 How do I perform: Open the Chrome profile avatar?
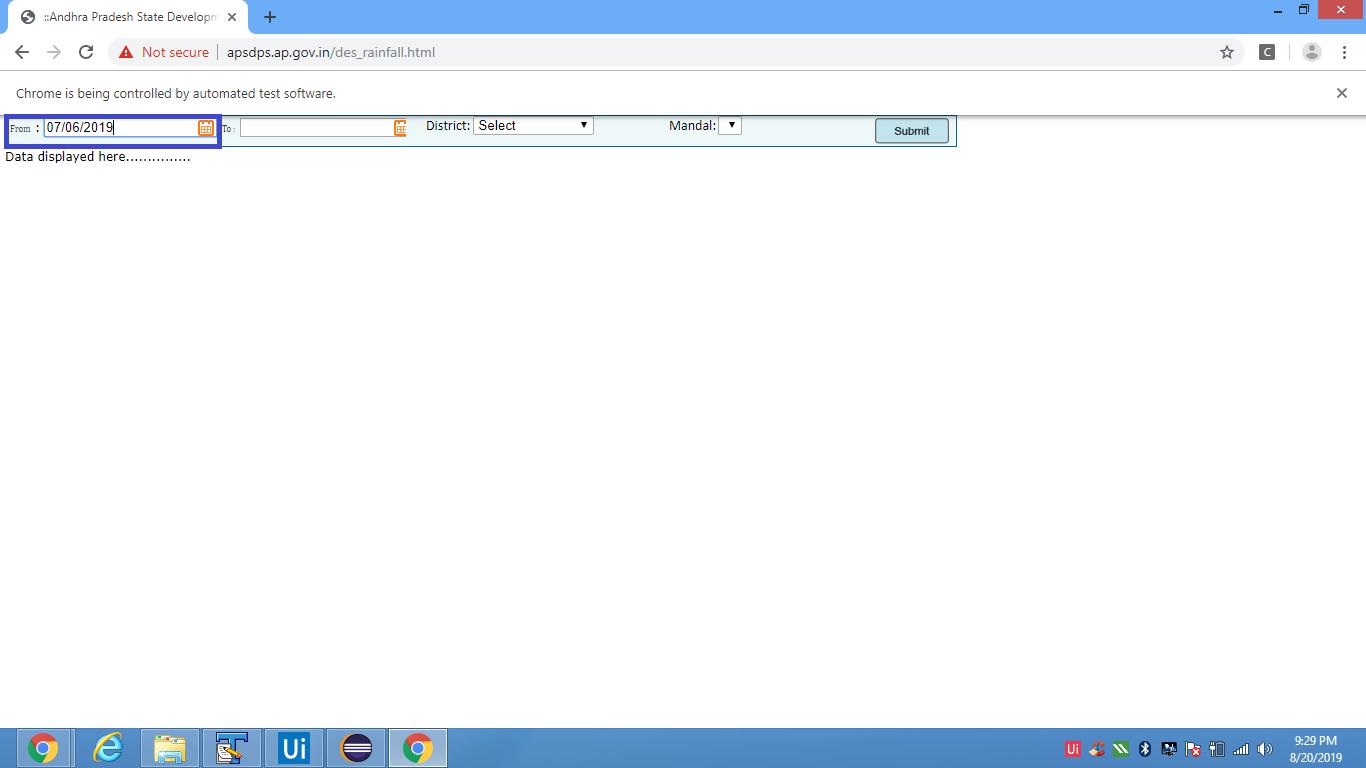coord(1312,52)
